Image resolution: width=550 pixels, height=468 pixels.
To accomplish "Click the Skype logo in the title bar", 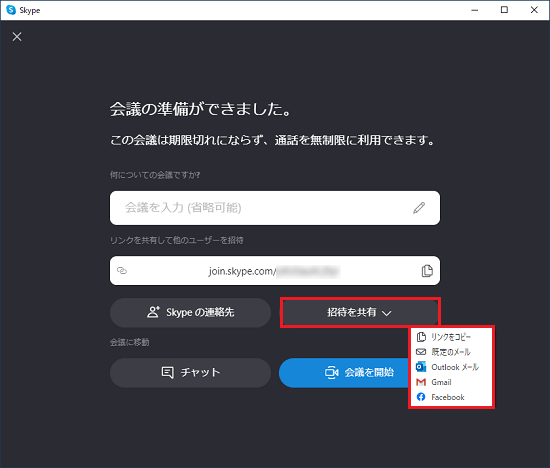I will (11, 10).
